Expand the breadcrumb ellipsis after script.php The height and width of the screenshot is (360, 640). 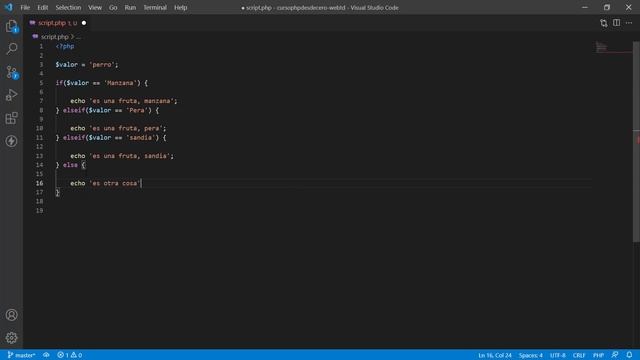pos(78,37)
